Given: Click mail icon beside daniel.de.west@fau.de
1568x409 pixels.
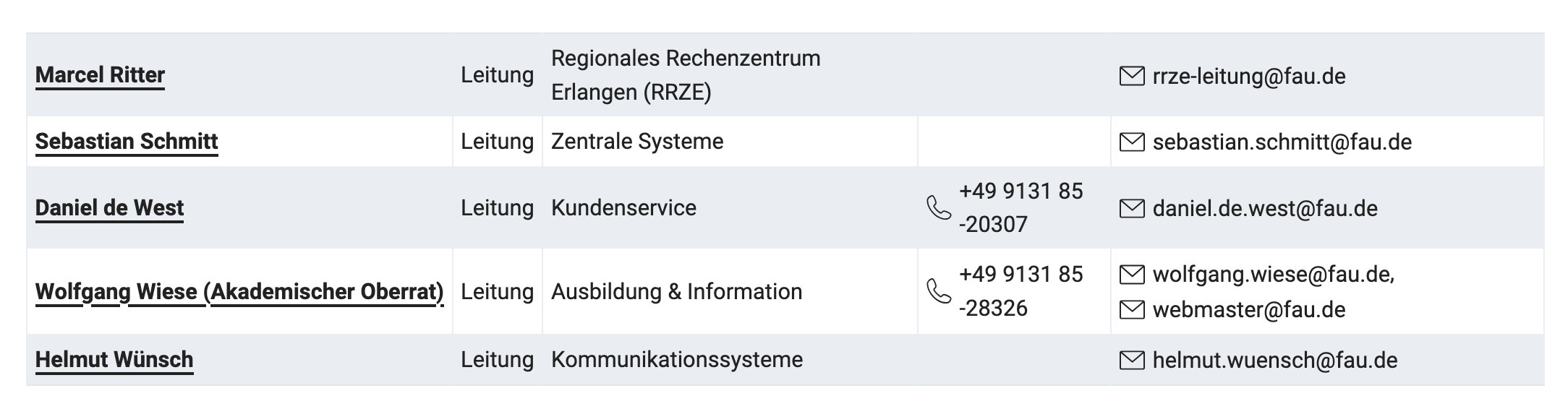Looking at the screenshot, I should pyautogui.click(x=1131, y=209).
